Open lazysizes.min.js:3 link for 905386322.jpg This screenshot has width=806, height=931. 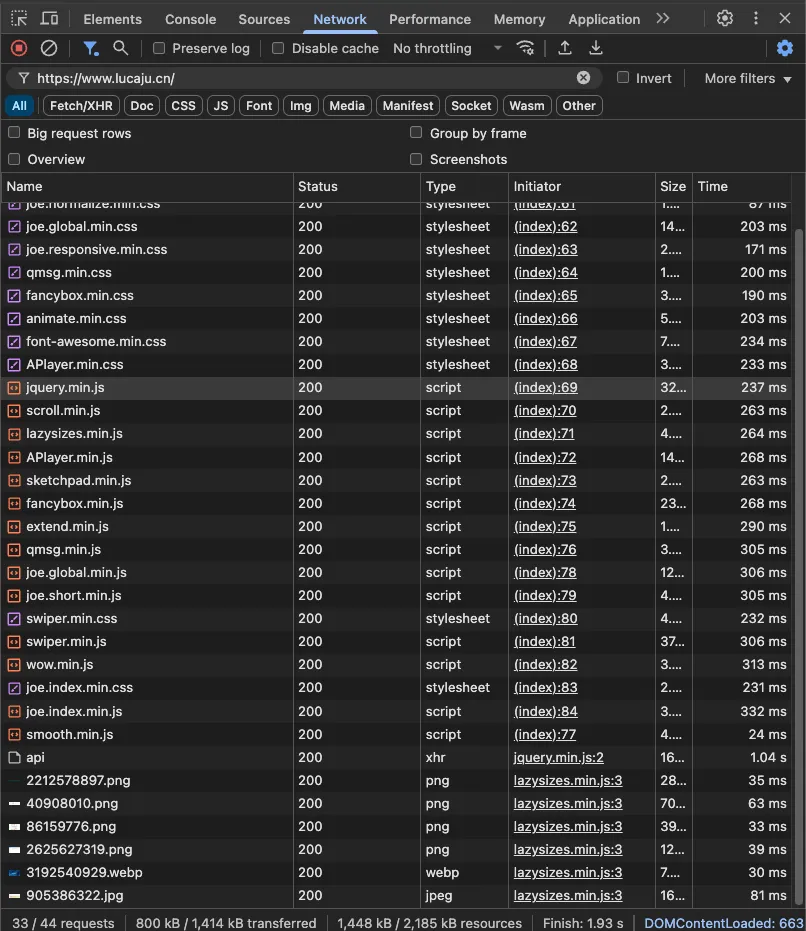(568, 896)
